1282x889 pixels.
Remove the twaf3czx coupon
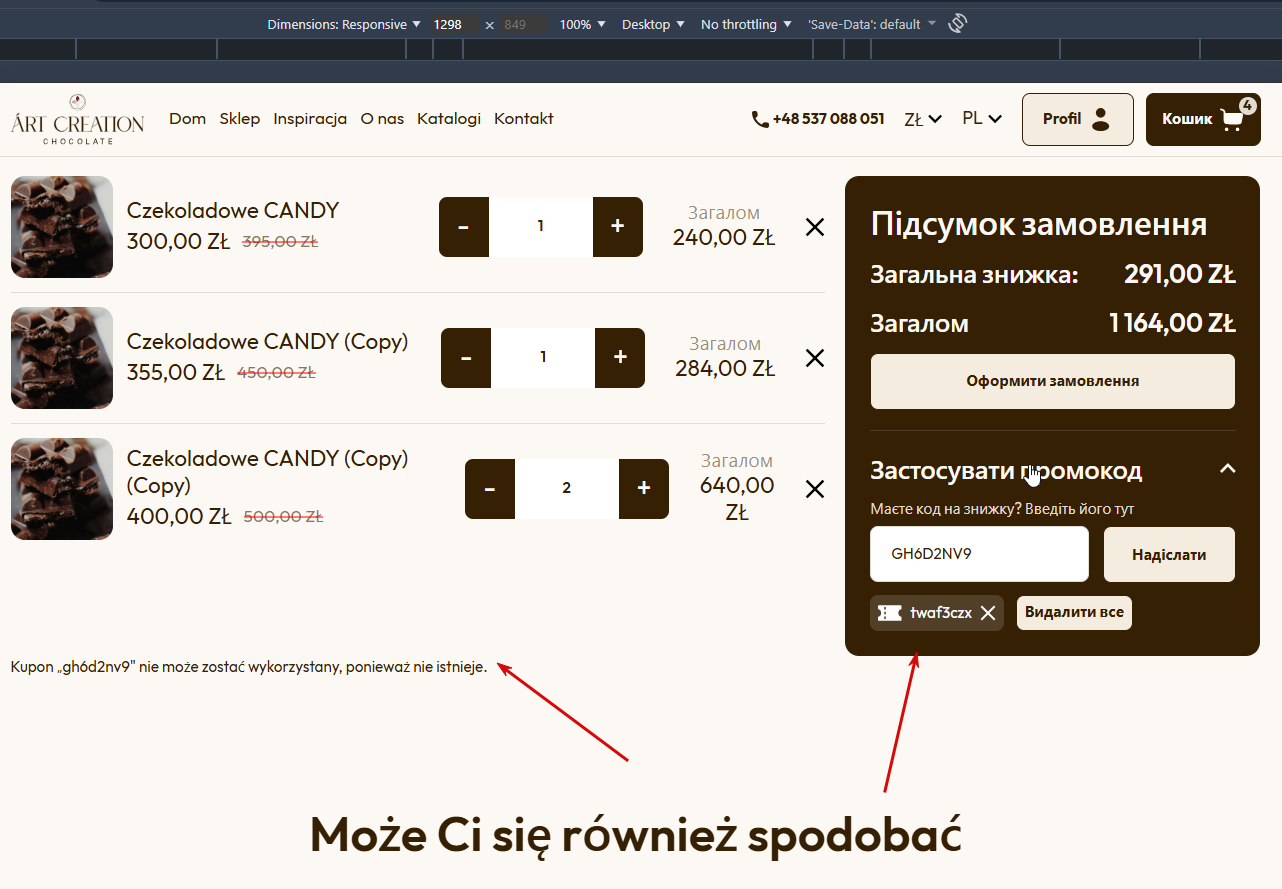pos(988,613)
